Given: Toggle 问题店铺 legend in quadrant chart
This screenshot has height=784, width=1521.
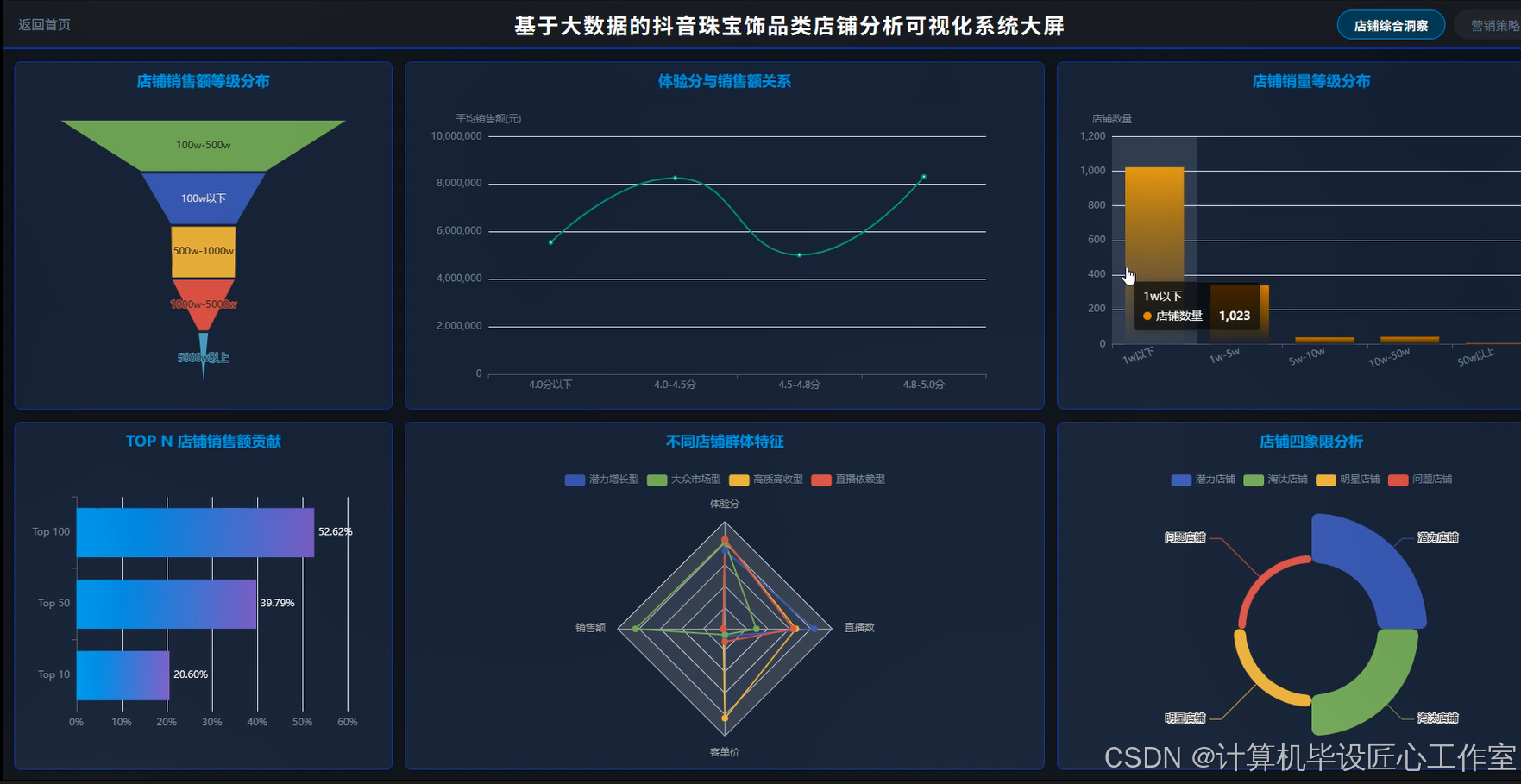Looking at the screenshot, I should click(x=1420, y=480).
